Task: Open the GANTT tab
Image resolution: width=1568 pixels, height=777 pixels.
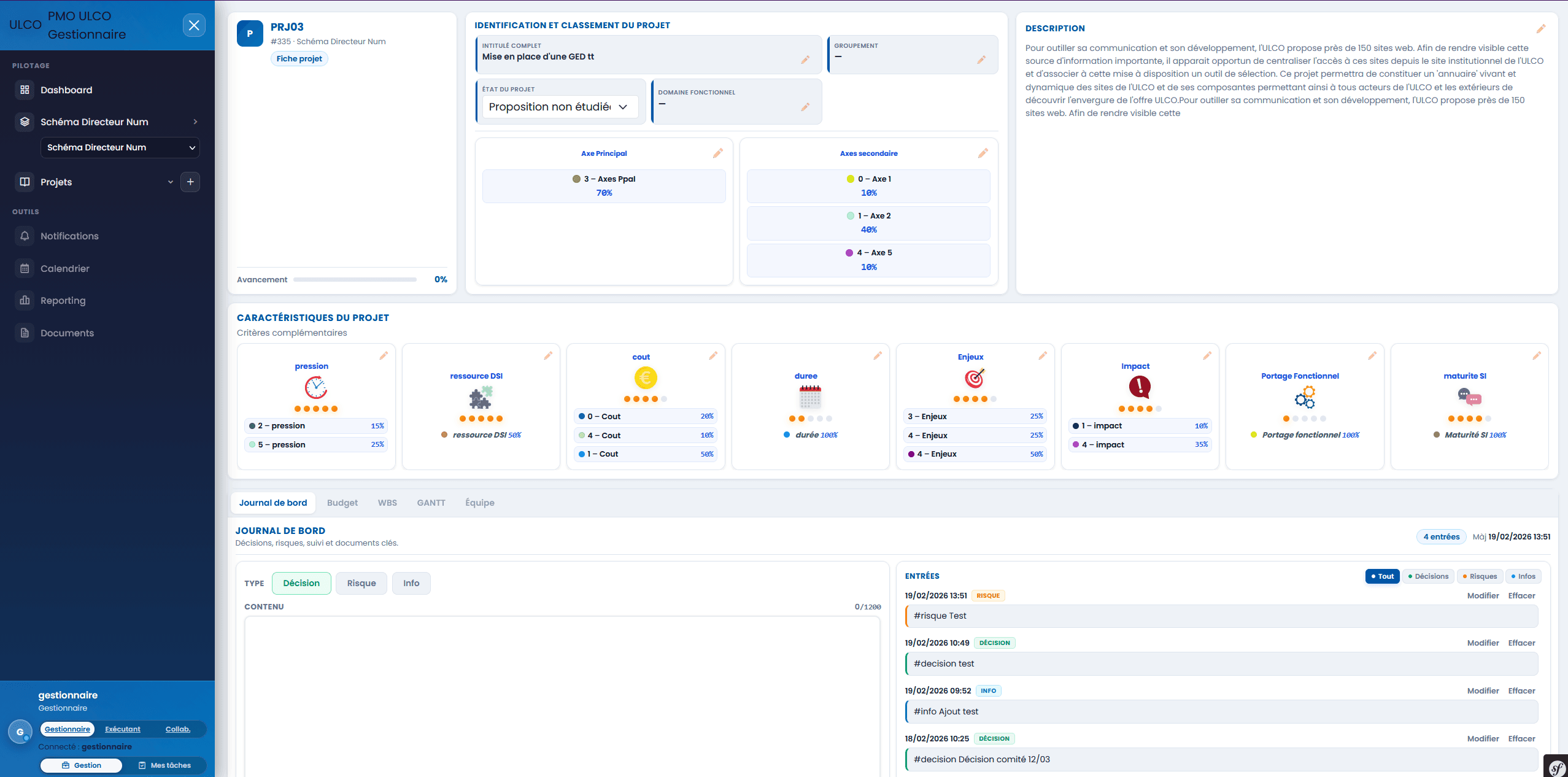Action: coord(431,503)
